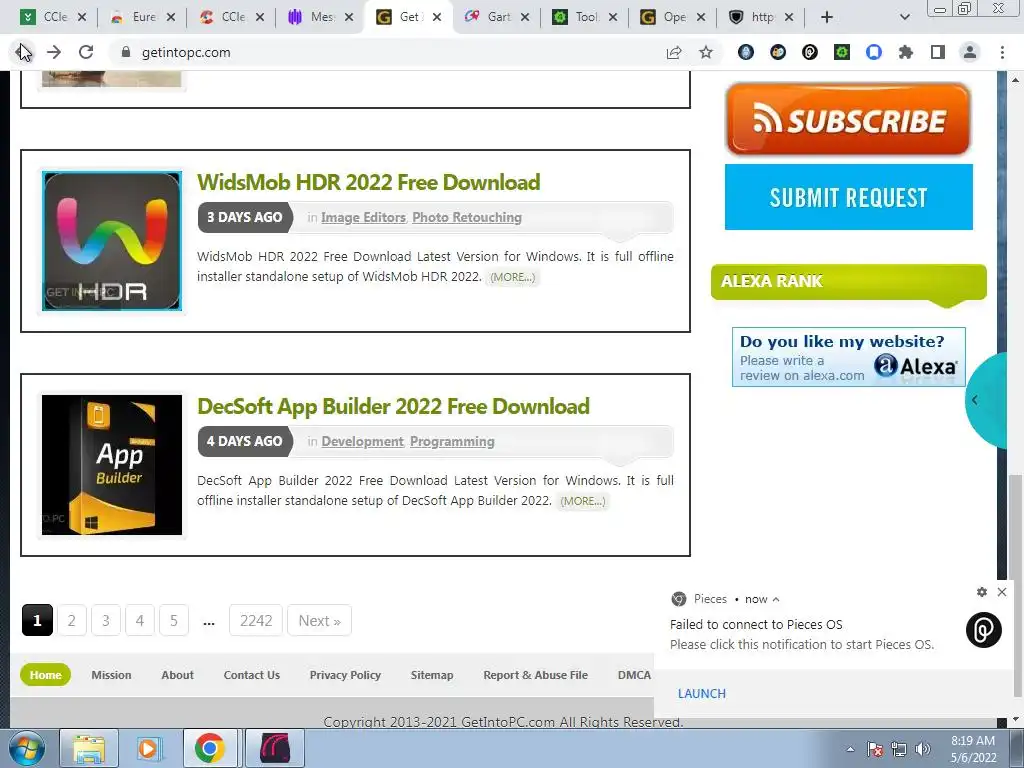Click the orange SUBSCRIBE button
Screen dimensions: 1024x768
coord(848,119)
